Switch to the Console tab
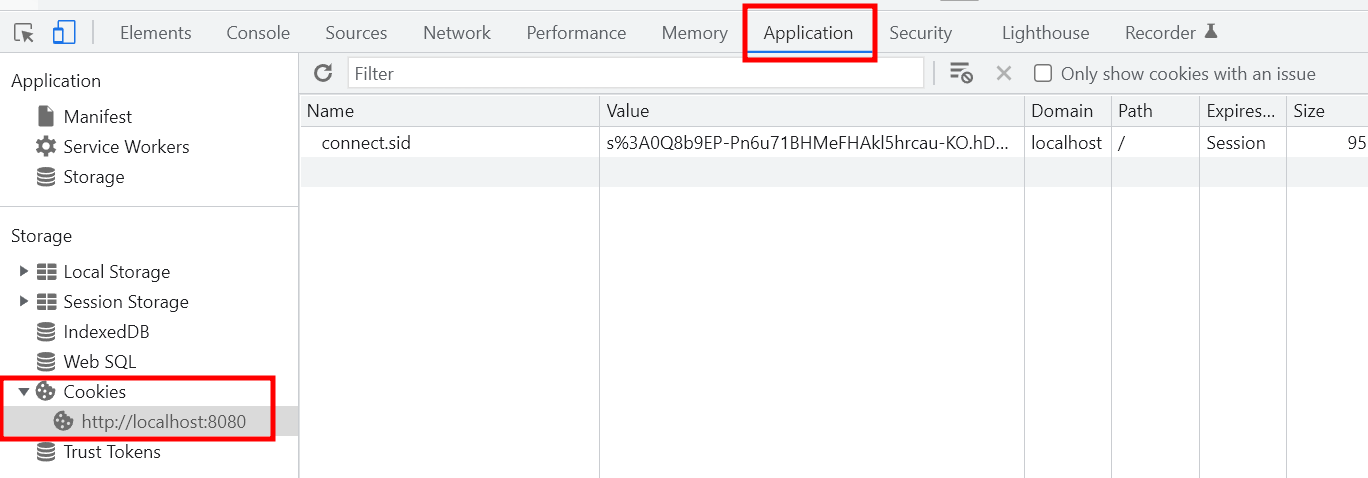 (x=258, y=33)
